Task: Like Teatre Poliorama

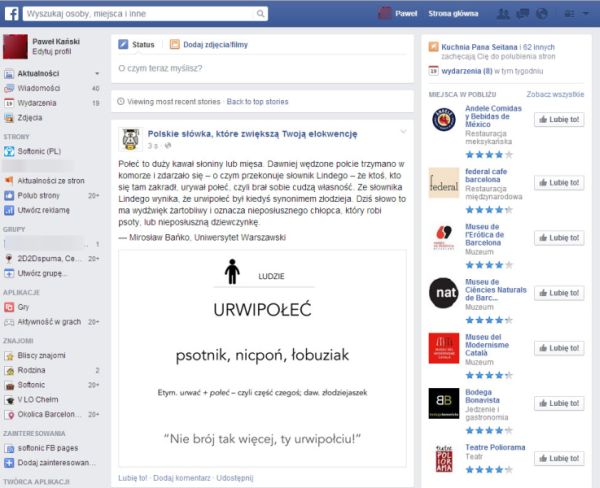Action: (559, 459)
